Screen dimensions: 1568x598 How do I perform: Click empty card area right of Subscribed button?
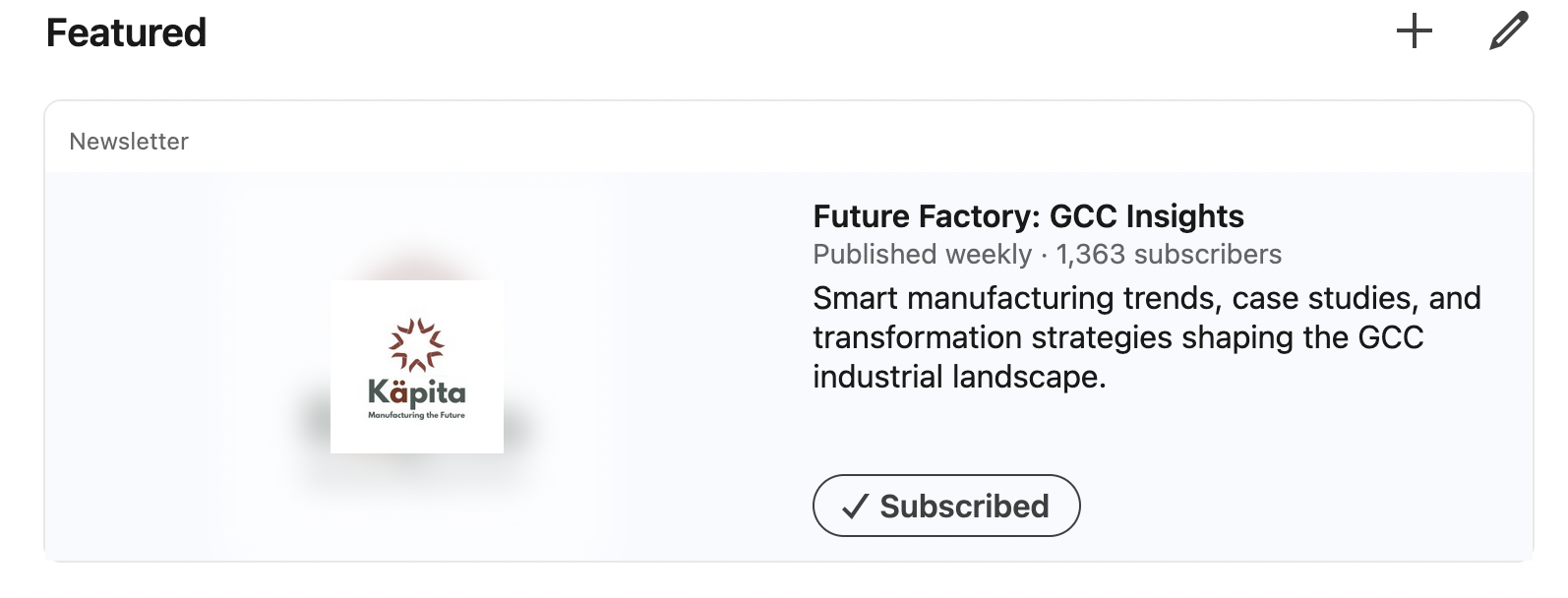point(1298,507)
